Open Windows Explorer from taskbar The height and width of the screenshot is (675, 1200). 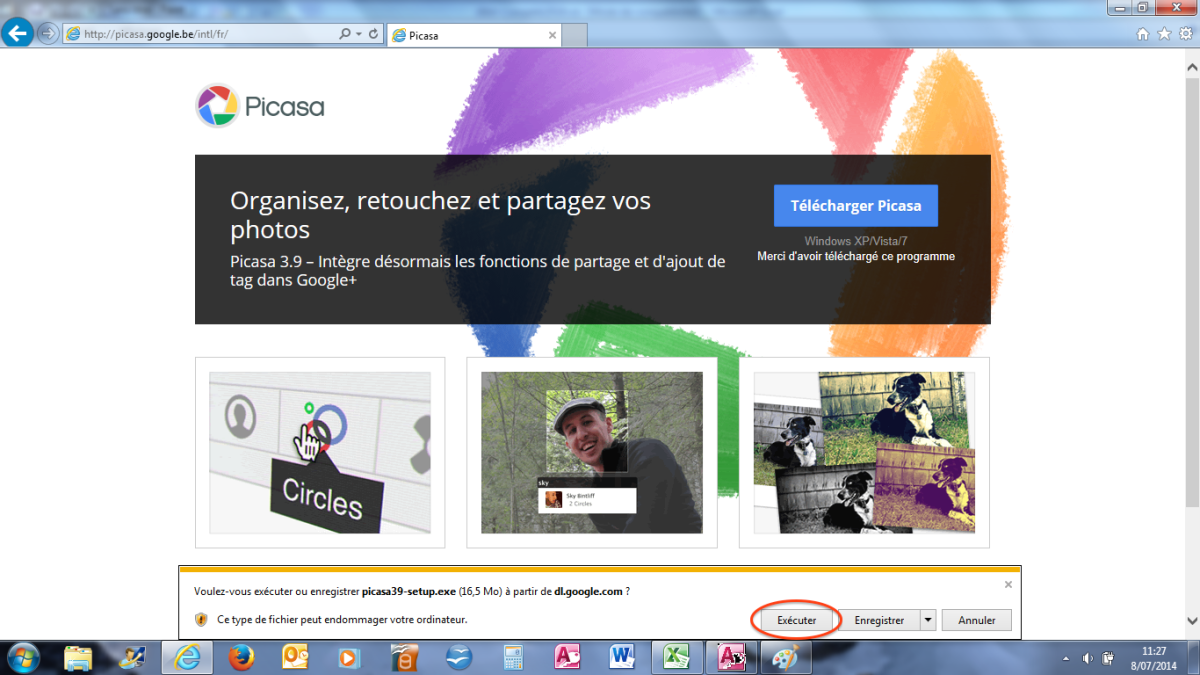click(78, 657)
